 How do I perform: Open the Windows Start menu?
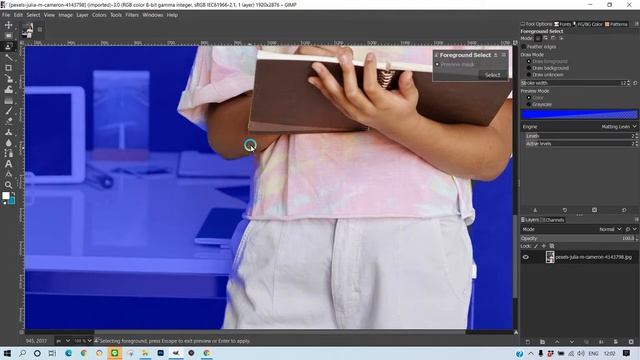coord(7,353)
